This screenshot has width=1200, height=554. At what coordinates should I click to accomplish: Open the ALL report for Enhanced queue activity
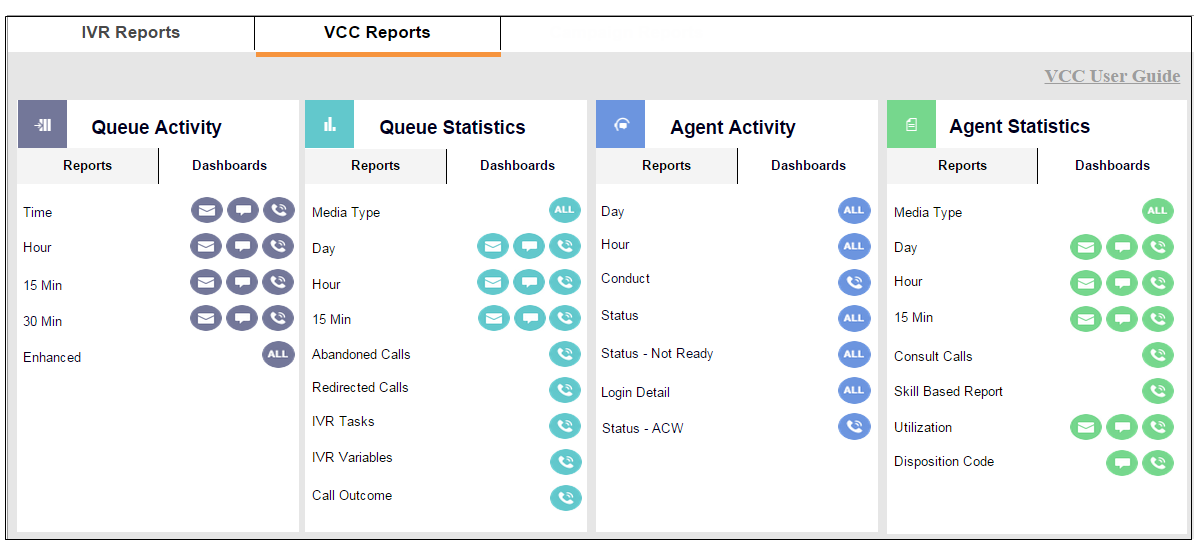pyautogui.click(x=278, y=355)
